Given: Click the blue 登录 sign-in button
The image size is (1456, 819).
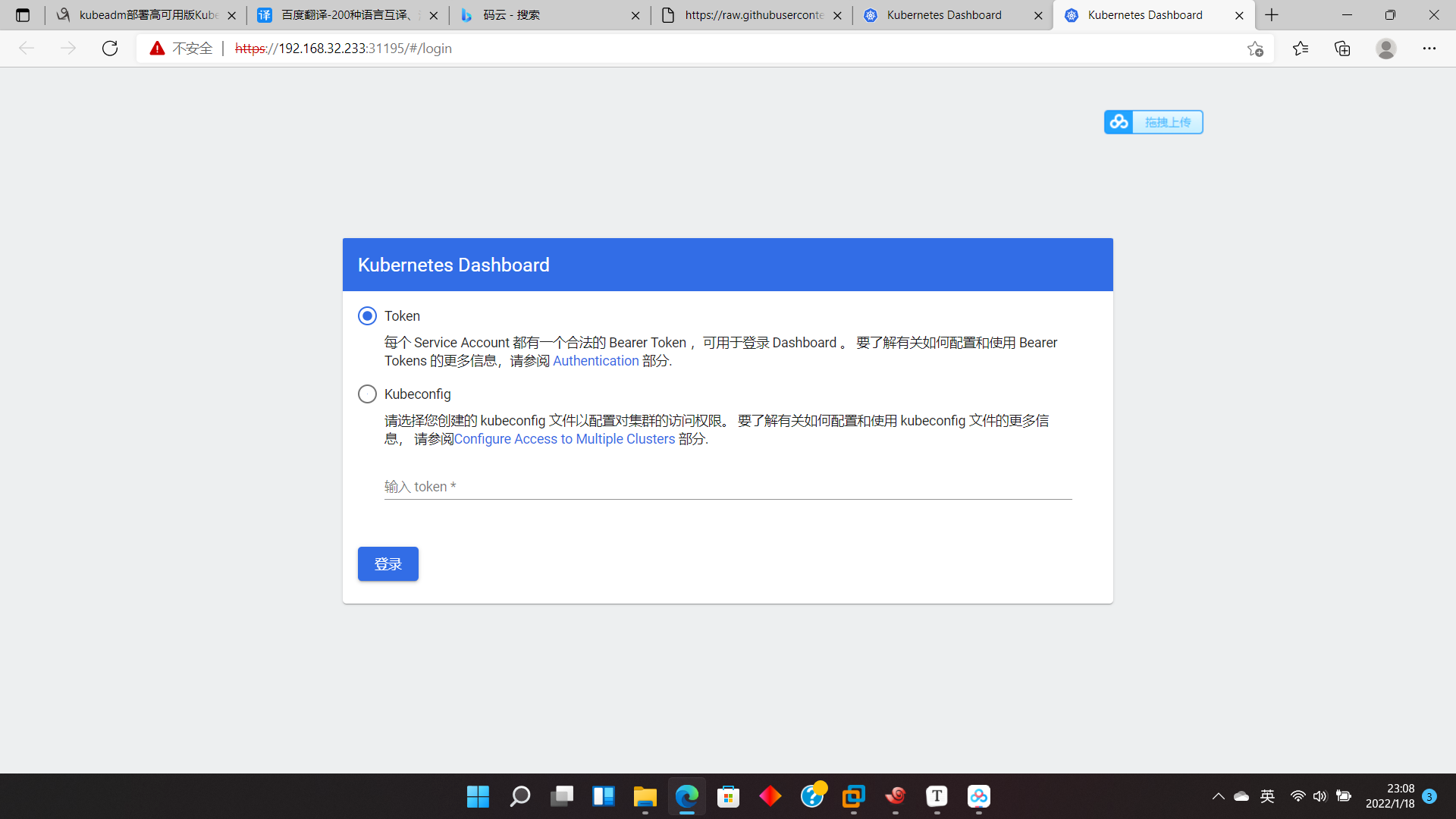Looking at the screenshot, I should 388,563.
